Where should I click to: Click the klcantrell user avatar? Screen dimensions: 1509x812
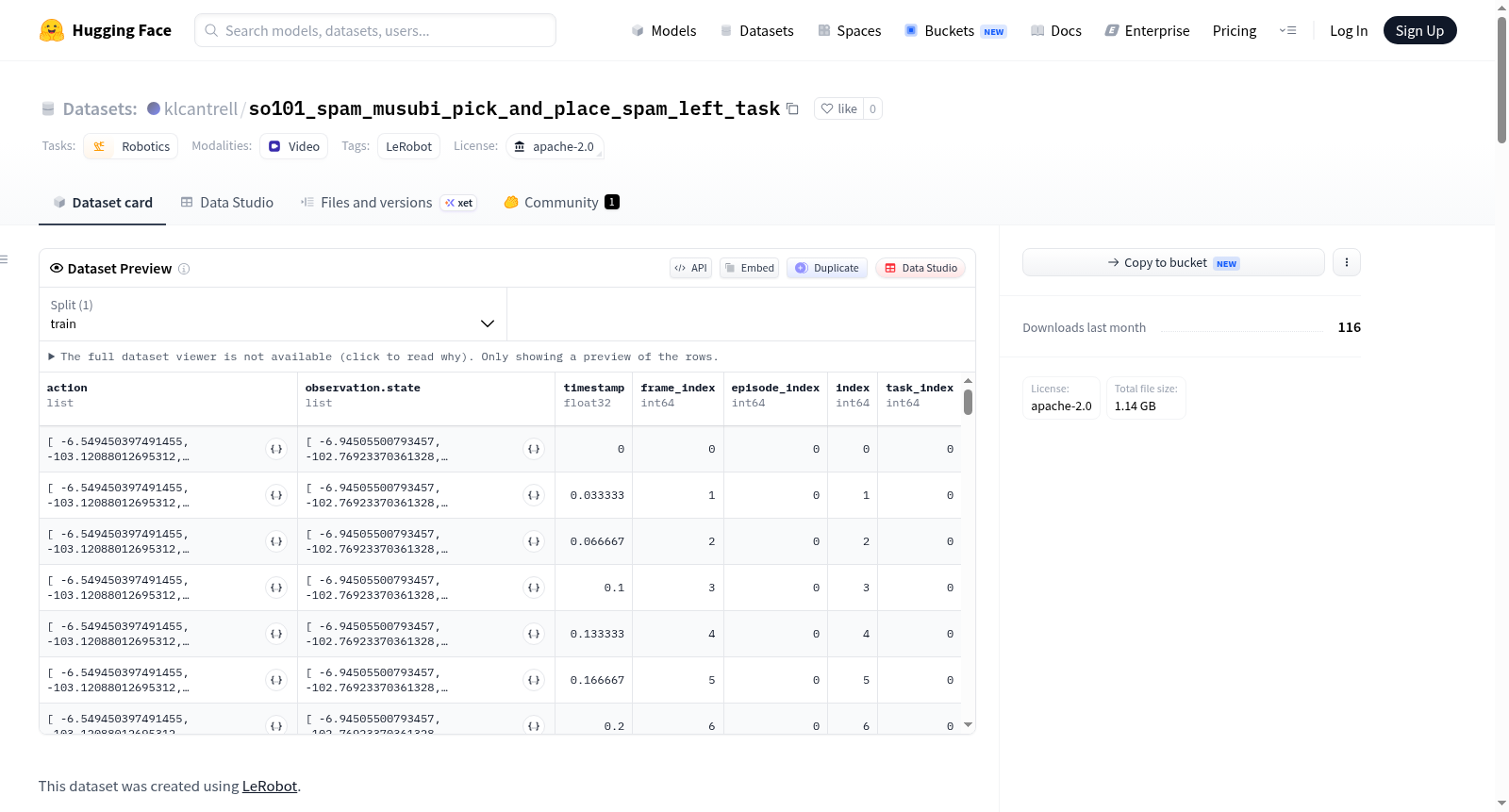[x=154, y=108]
